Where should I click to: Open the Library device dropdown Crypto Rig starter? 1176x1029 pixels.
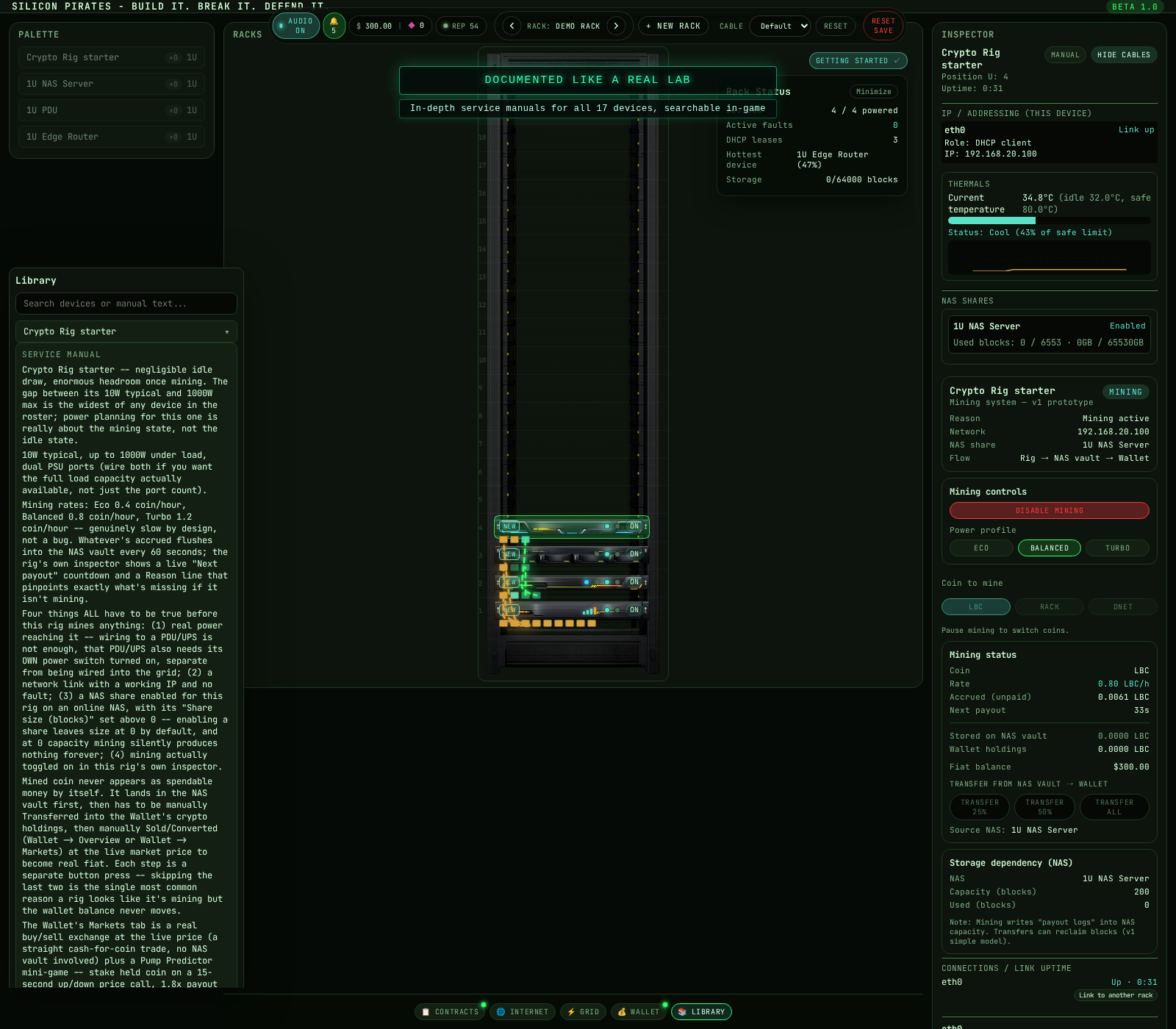coord(126,331)
